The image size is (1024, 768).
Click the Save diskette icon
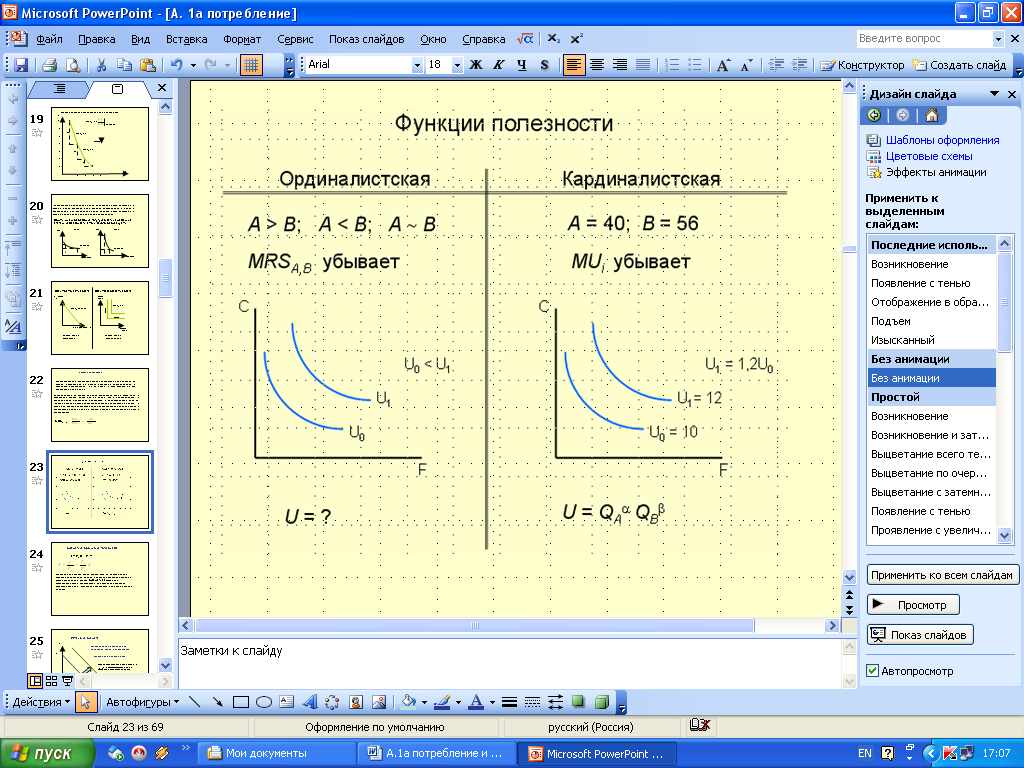point(21,65)
